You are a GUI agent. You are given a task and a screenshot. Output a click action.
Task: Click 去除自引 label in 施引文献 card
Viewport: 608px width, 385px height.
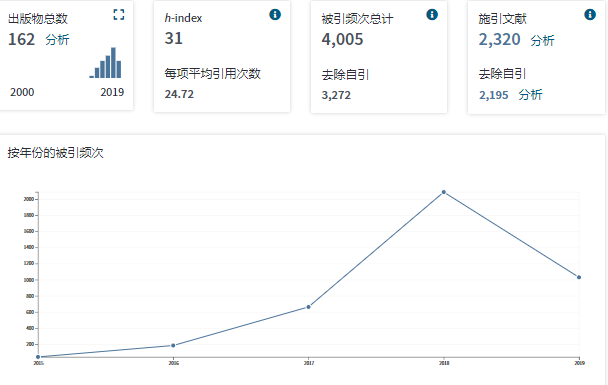[503, 74]
